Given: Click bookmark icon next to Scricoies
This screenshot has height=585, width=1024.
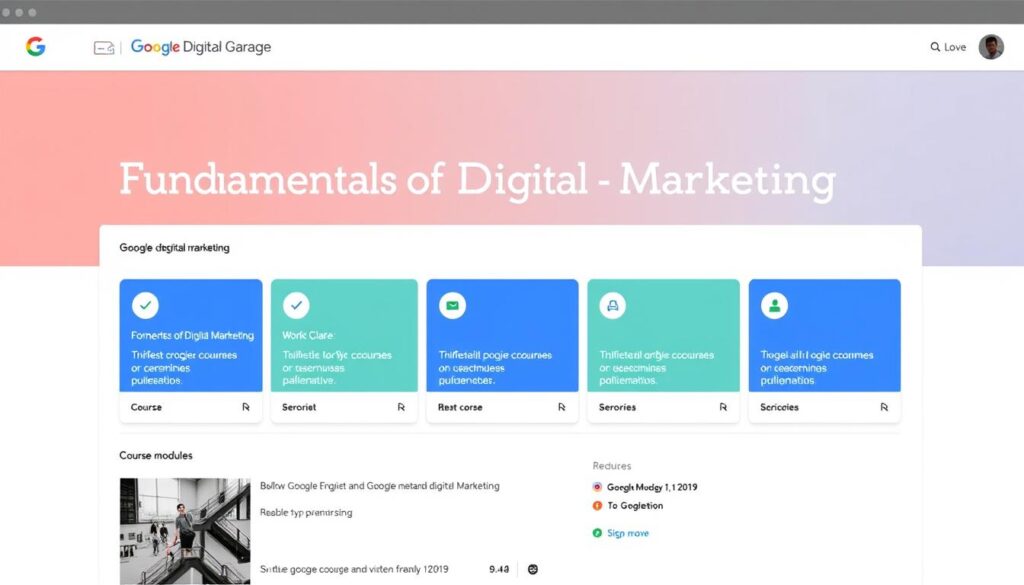Looking at the screenshot, I should (884, 407).
